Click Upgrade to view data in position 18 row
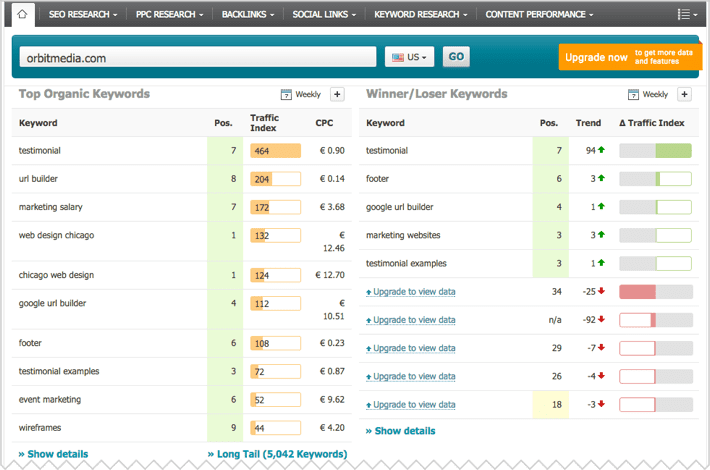 click(411, 405)
